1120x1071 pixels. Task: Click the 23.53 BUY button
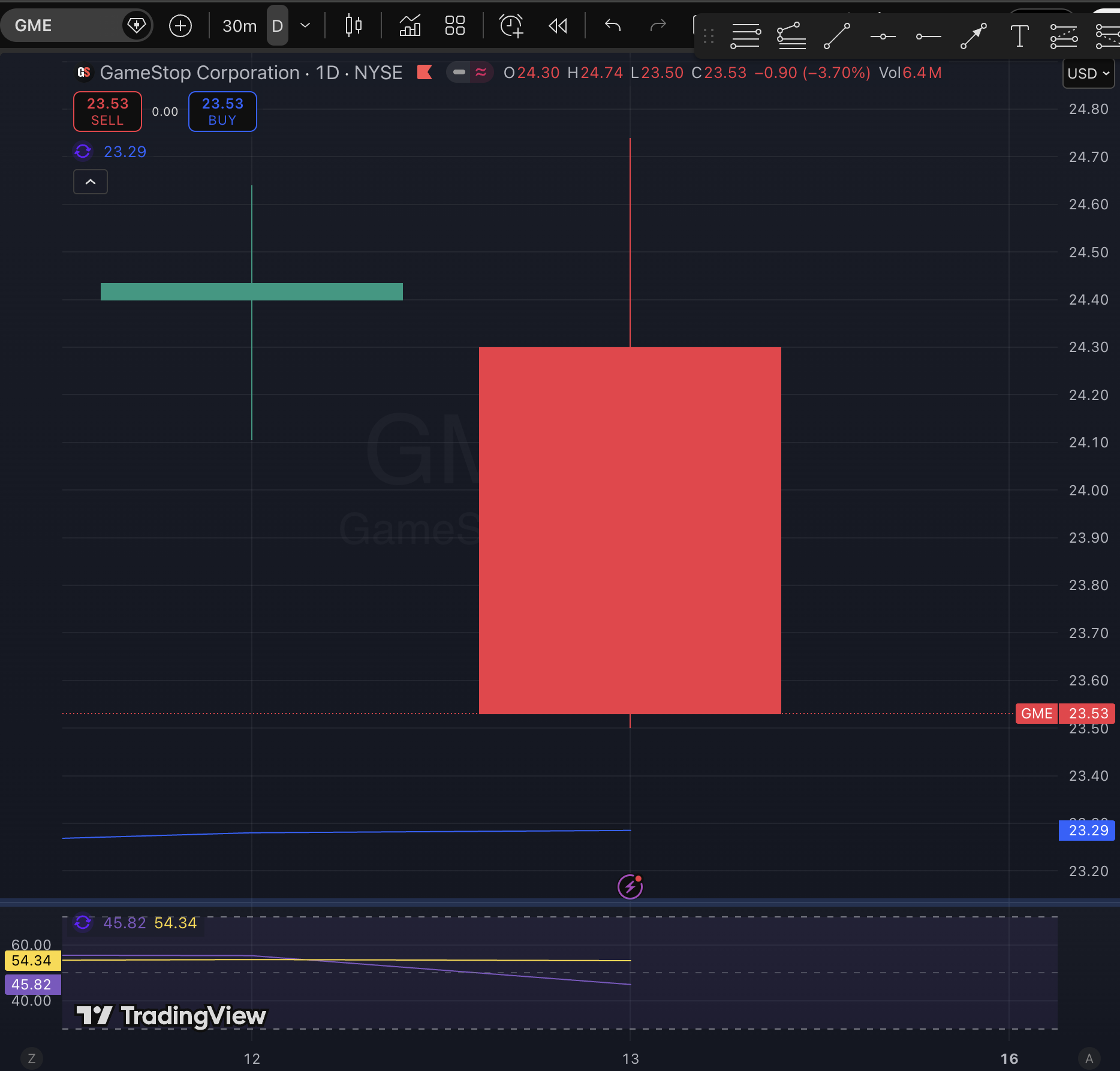[222, 112]
